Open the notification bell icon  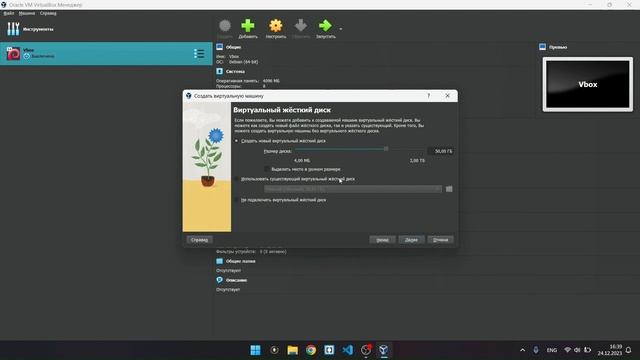629,350
